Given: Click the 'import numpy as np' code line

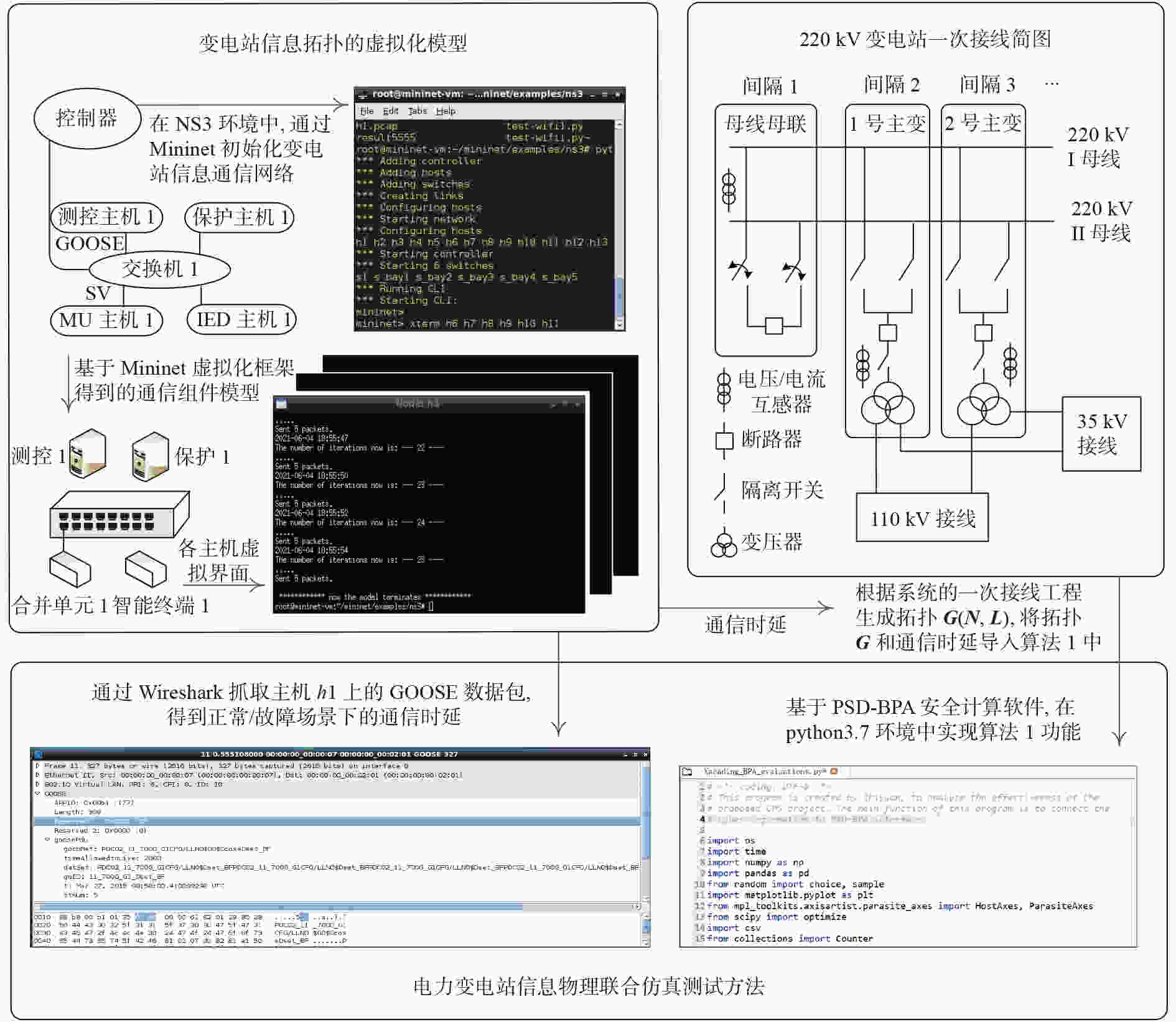Looking at the screenshot, I should tap(755, 862).
